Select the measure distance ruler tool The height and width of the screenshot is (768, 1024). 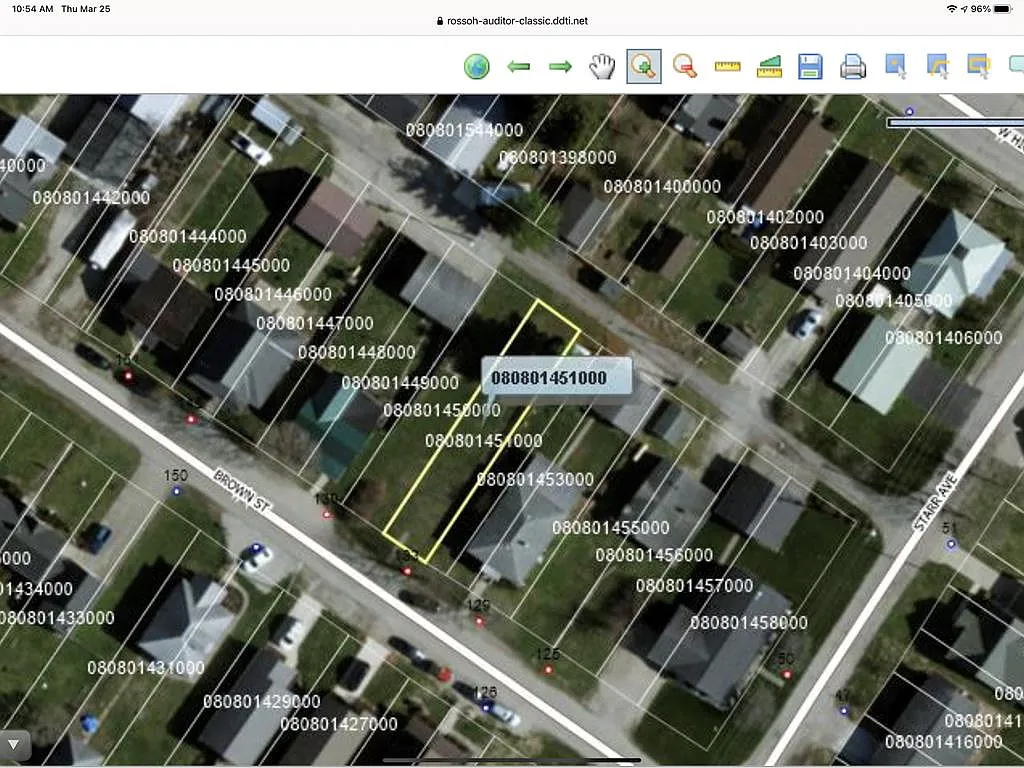[727, 67]
